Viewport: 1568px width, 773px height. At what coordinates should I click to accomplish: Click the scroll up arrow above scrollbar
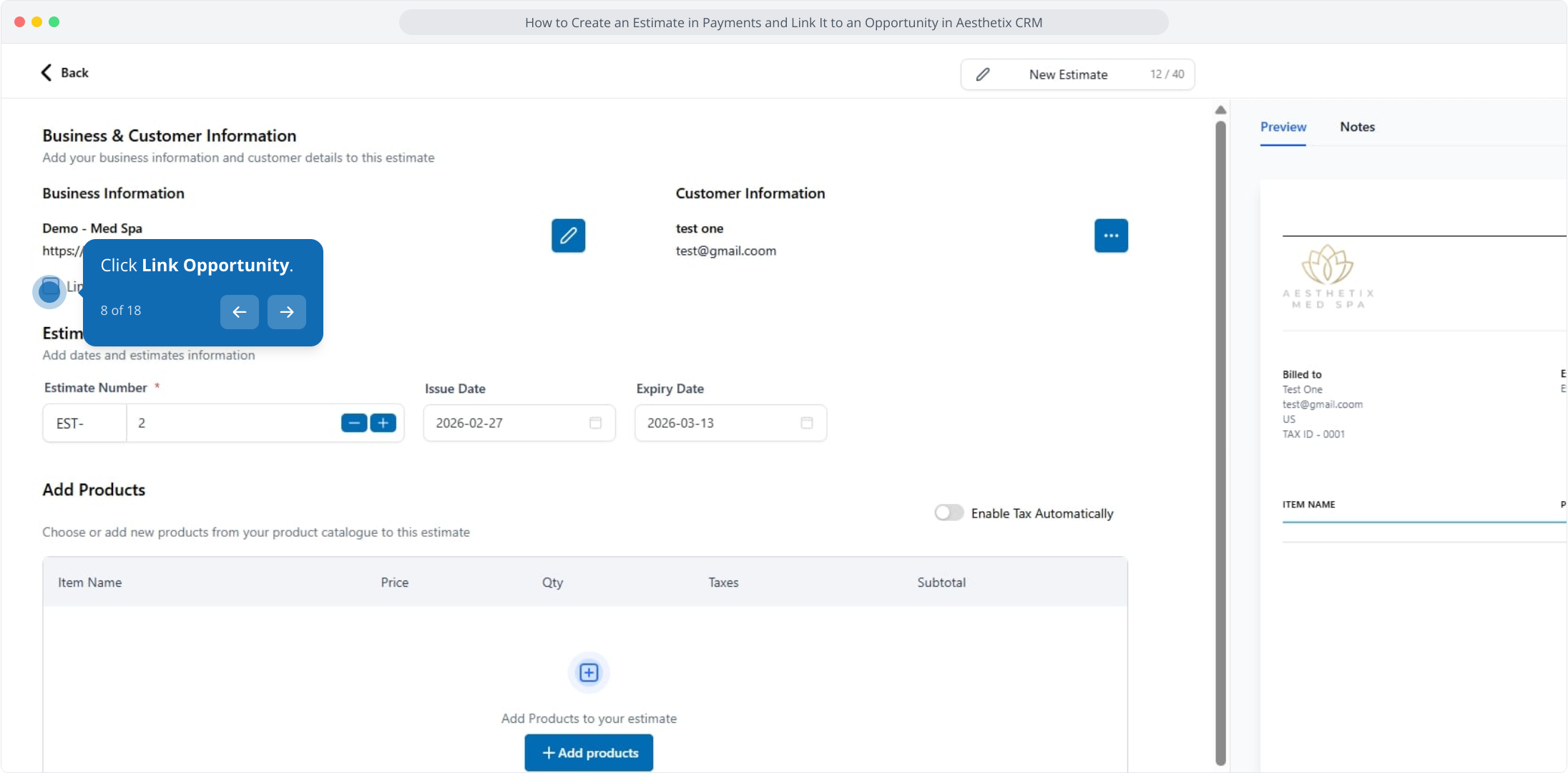click(1220, 110)
